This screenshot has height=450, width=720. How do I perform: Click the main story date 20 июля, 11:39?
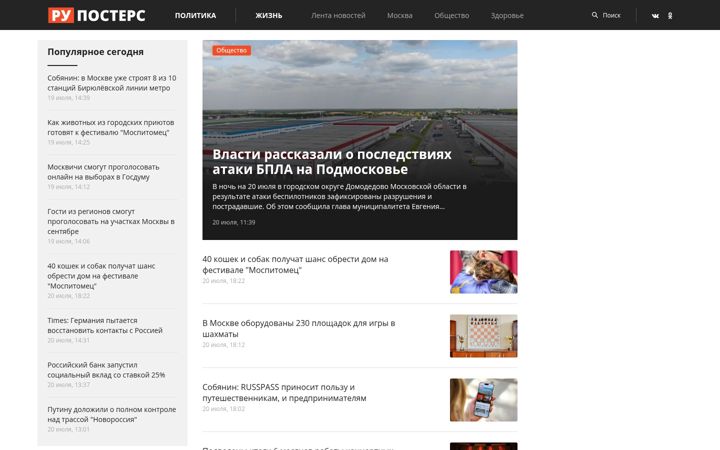click(234, 222)
